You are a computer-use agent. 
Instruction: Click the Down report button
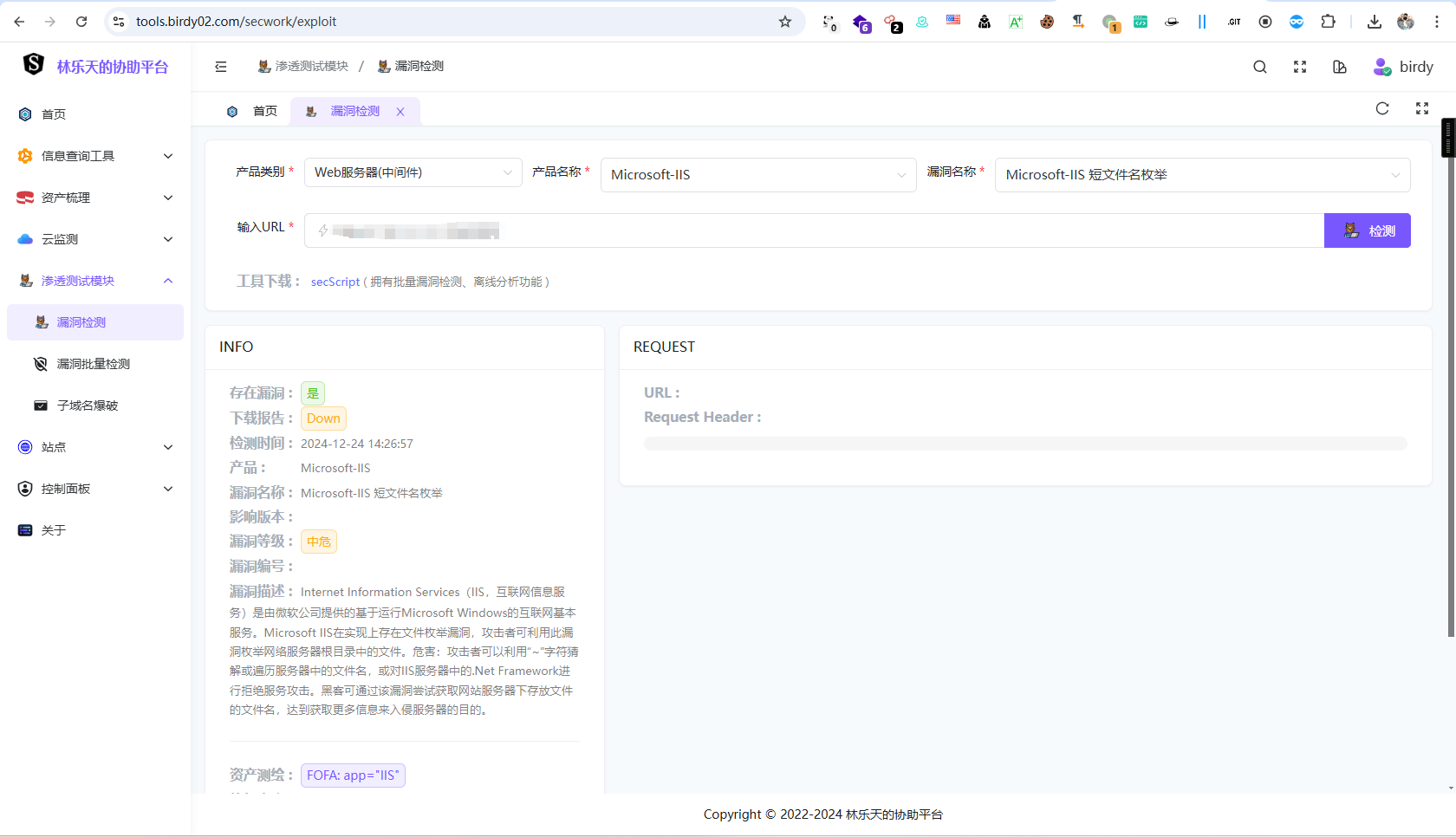click(323, 418)
